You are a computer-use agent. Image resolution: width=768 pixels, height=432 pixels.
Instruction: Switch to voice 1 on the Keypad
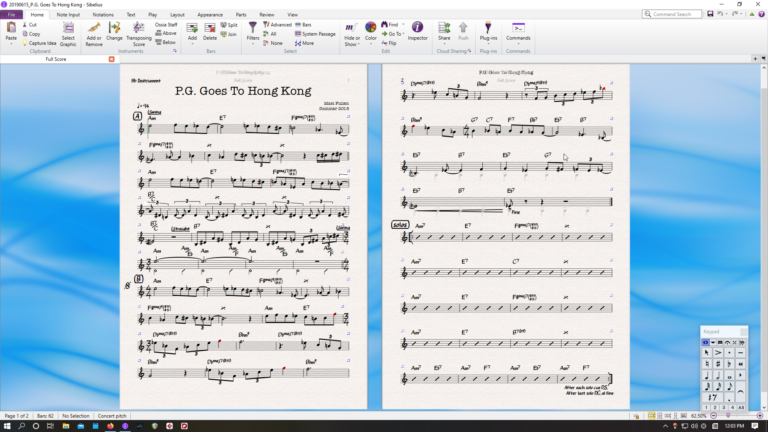(706, 408)
